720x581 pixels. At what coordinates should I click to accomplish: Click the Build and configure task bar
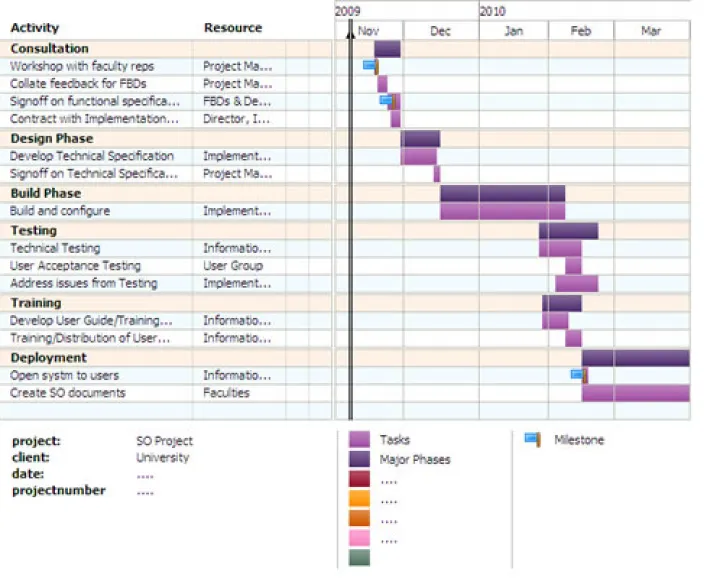502,211
